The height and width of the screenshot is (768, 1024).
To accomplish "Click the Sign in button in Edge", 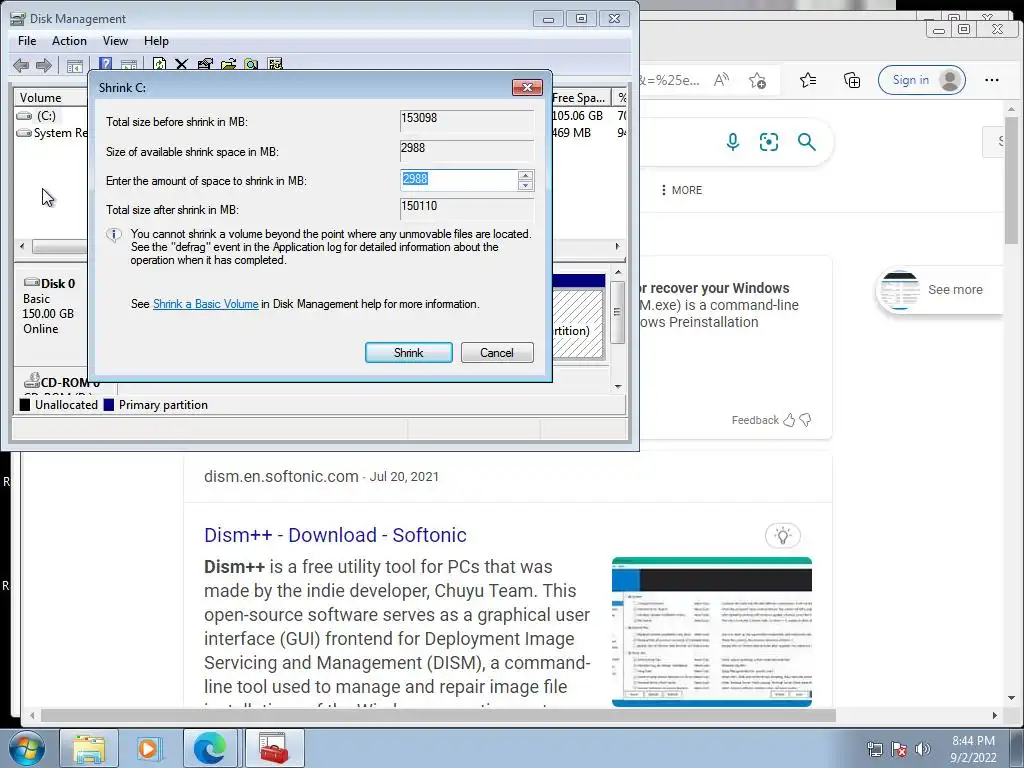I will point(921,80).
